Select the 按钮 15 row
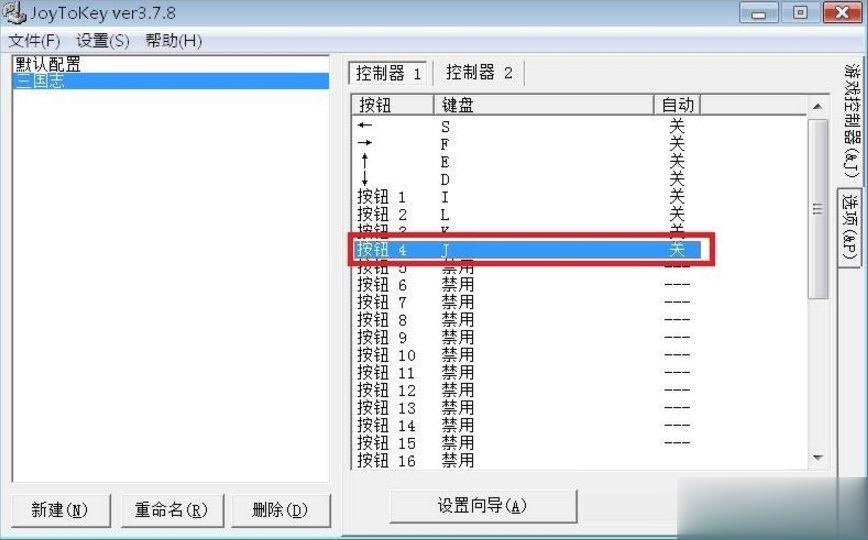Viewport: 868px width, 540px height. (x=527, y=443)
